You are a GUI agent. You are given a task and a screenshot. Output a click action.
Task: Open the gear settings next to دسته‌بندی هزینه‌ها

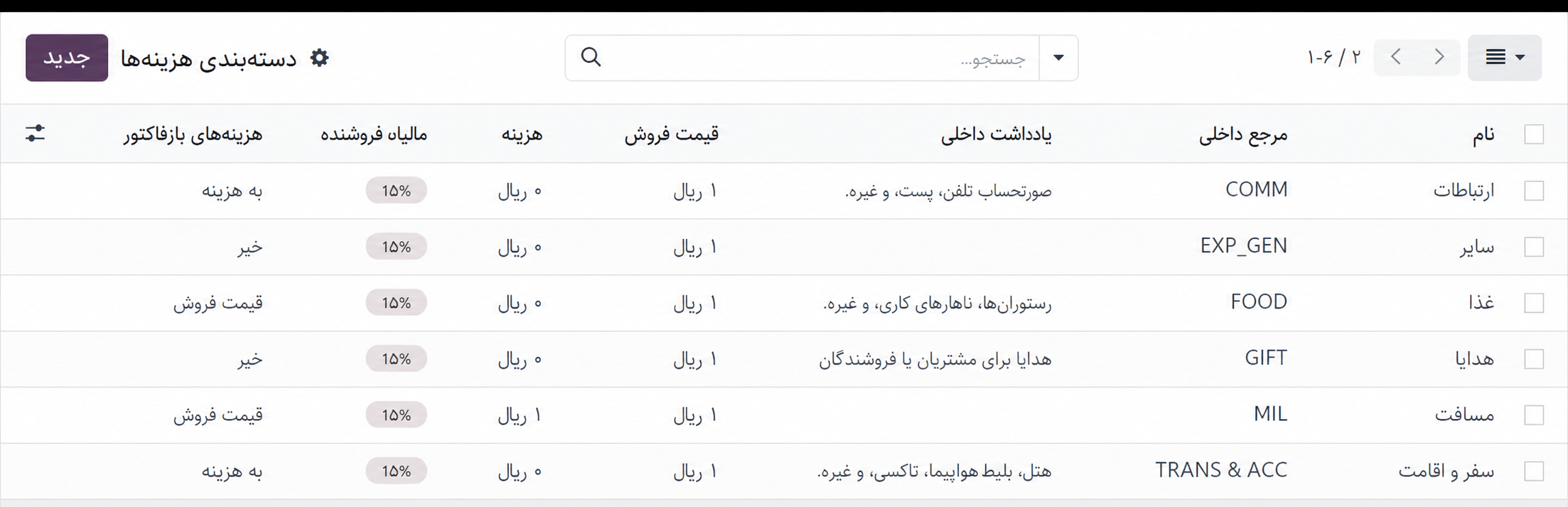(320, 58)
